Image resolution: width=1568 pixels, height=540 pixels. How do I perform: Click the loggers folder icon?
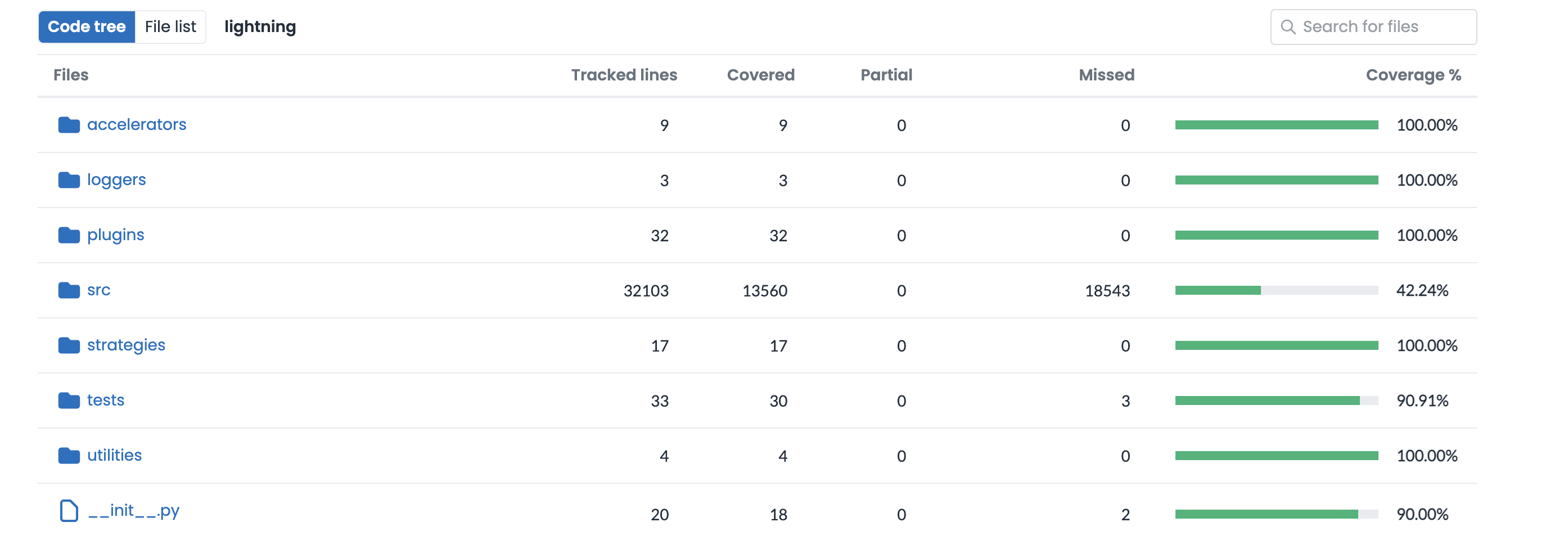pos(69,179)
